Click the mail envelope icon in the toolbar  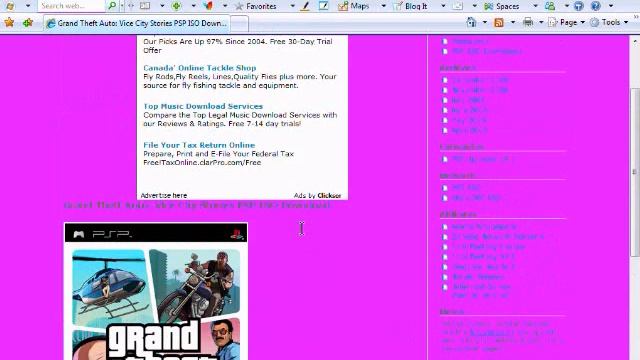(x=458, y=6)
